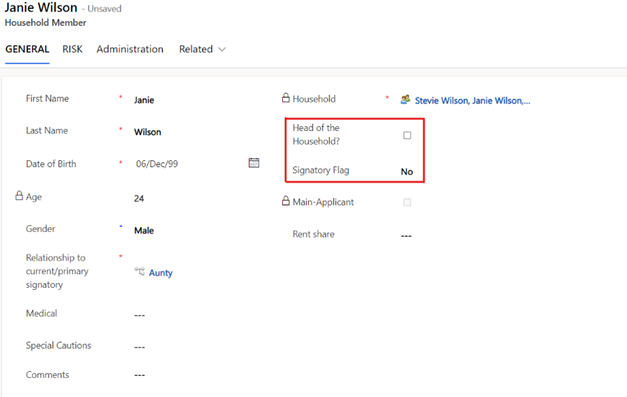Click the lock icon beside Main-Applicant
Viewport: 627px width, 397px height.
tap(286, 201)
